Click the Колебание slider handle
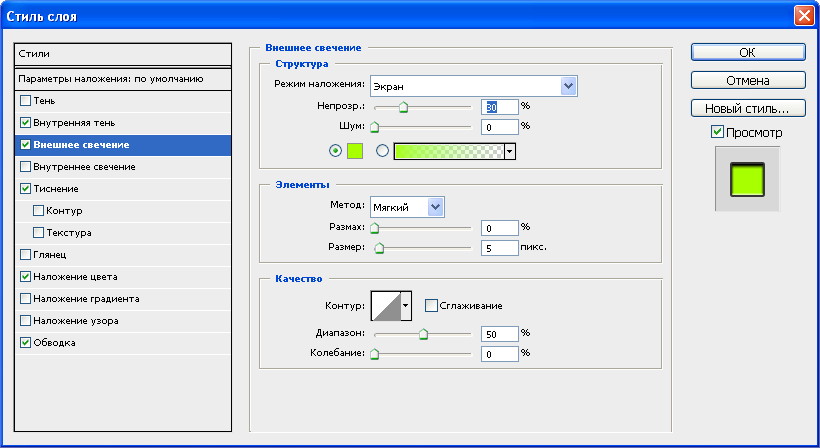The image size is (820, 448). click(374, 354)
